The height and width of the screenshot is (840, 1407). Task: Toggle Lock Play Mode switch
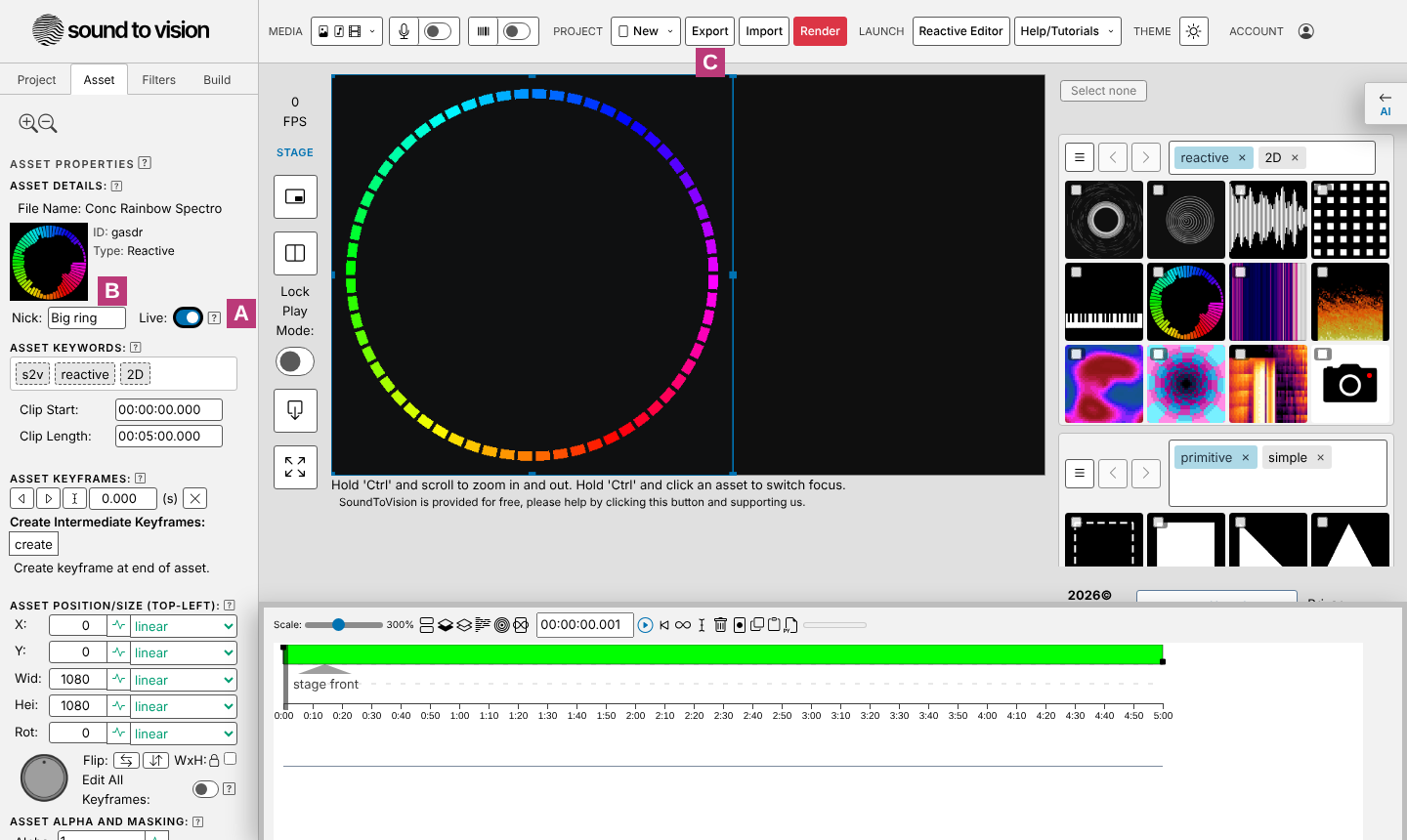point(294,361)
